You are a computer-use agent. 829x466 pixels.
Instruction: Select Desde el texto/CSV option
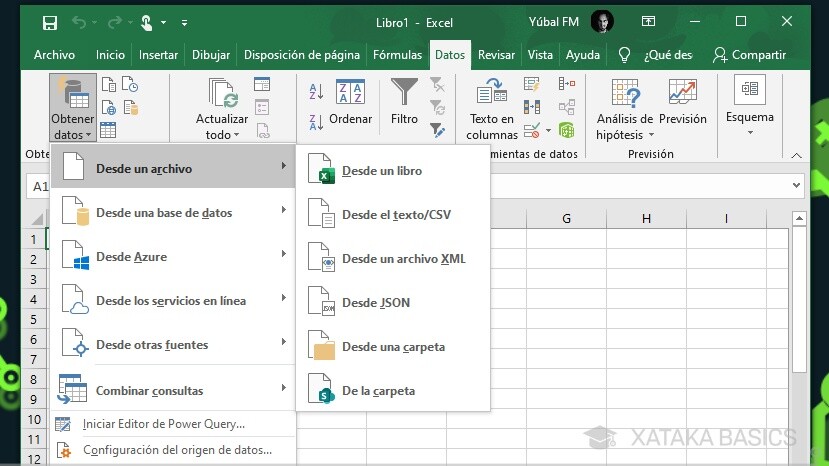pyautogui.click(x=393, y=214)
